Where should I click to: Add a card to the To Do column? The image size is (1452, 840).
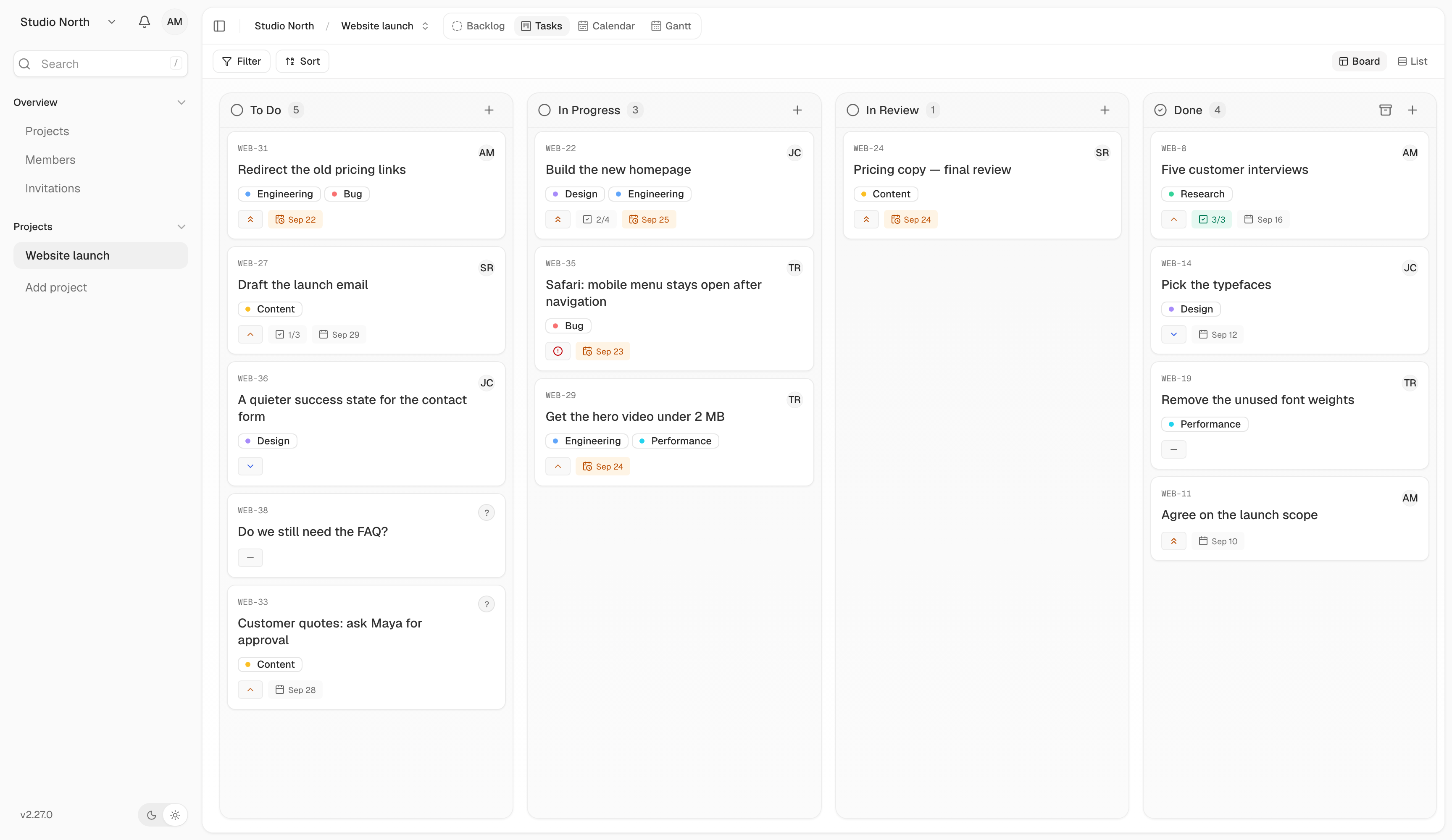(489, 110)
